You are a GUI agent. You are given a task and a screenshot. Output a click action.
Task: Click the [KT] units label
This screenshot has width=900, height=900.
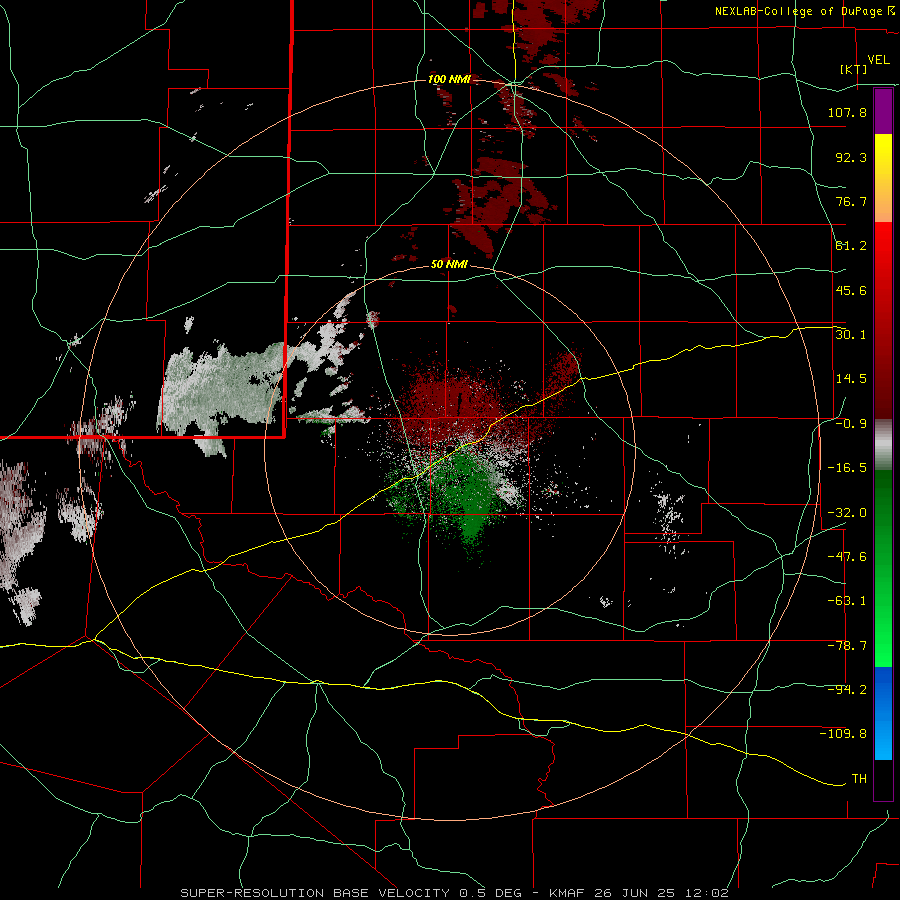pyautogui.click(x=854, y=69)
